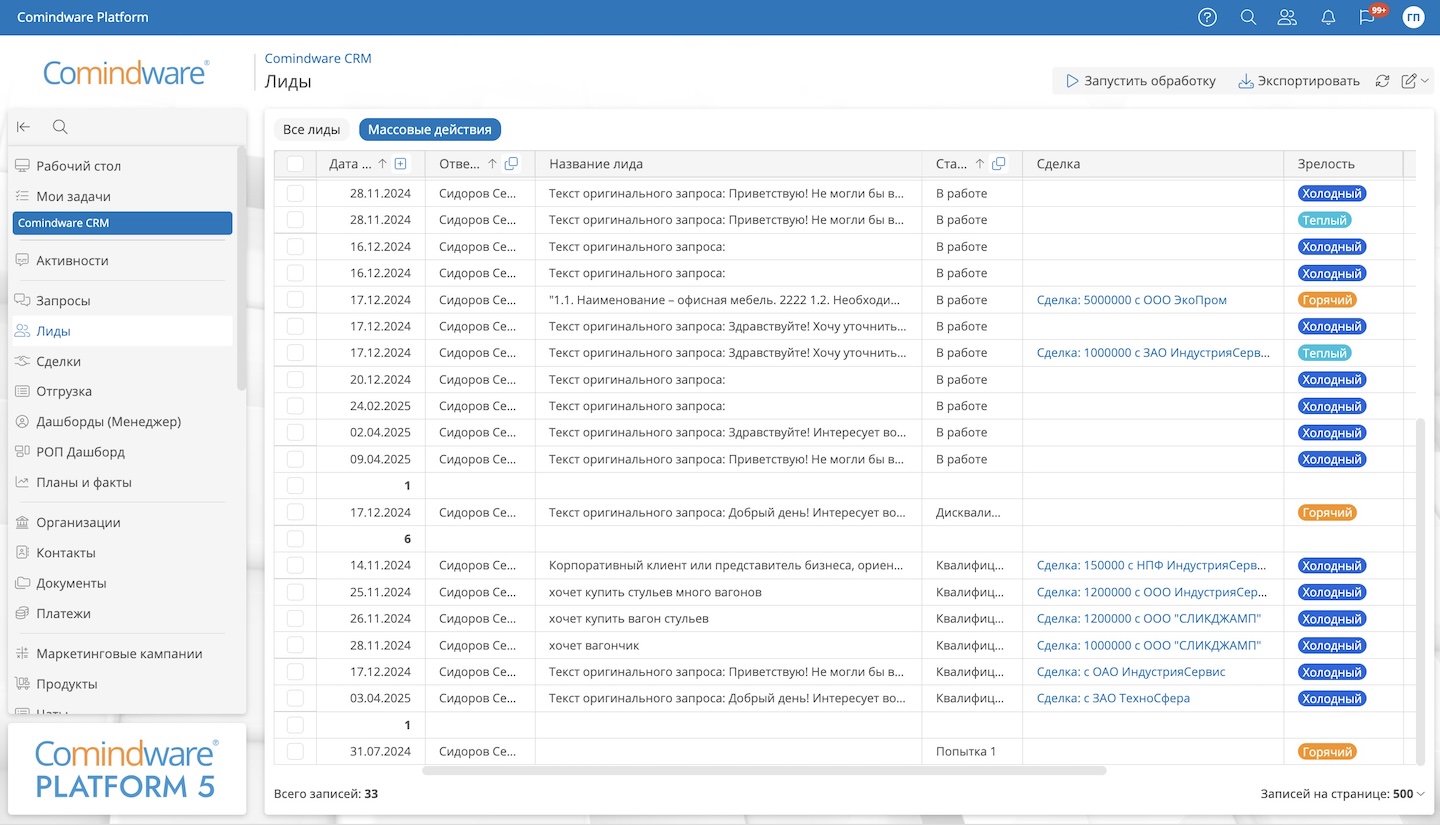Screen dimensions: 1440x825
Task: Sort by Статус column arrow
Action: point(980,164)
